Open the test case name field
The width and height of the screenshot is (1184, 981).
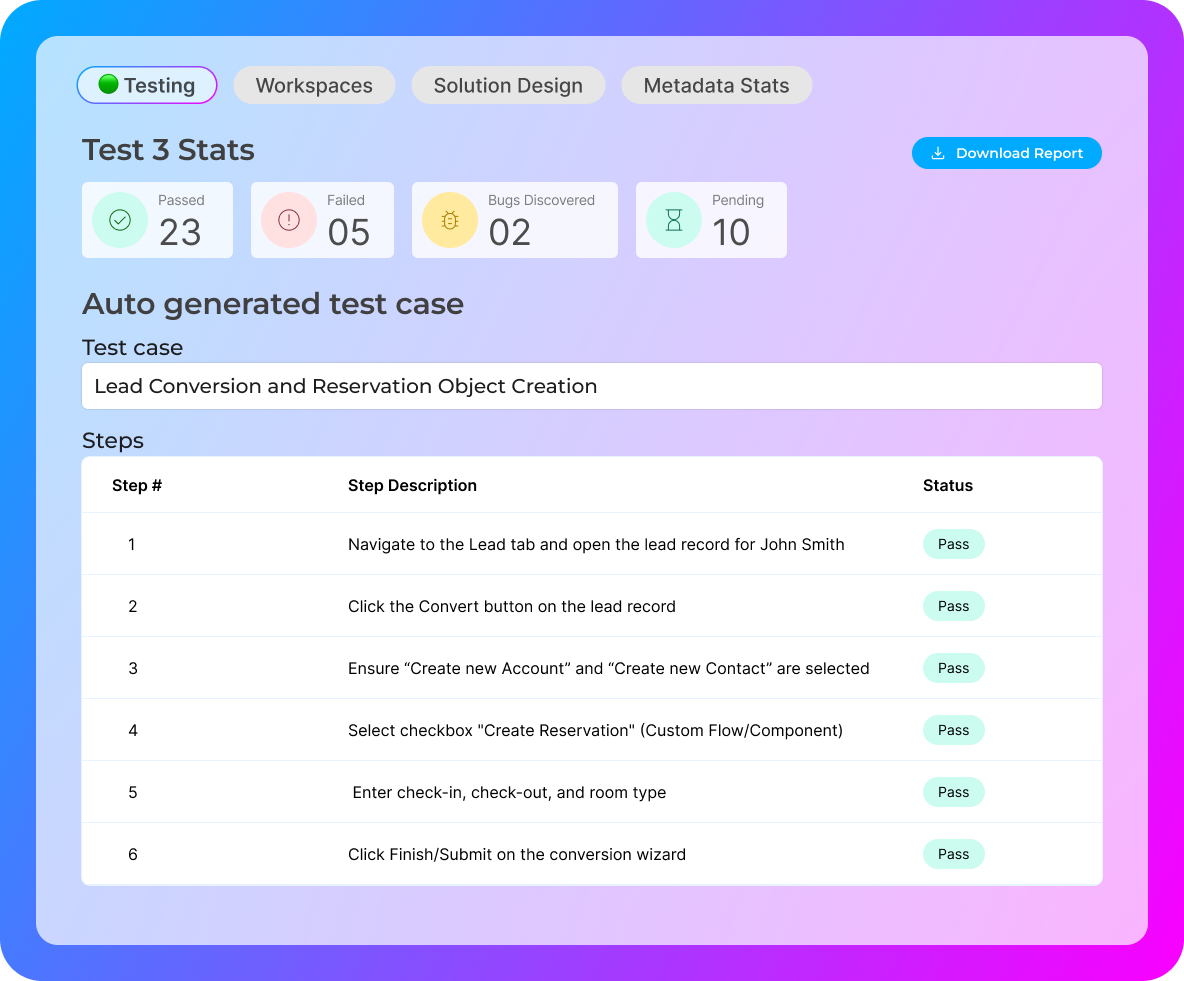pyautogui.click(x=591, y=386)
